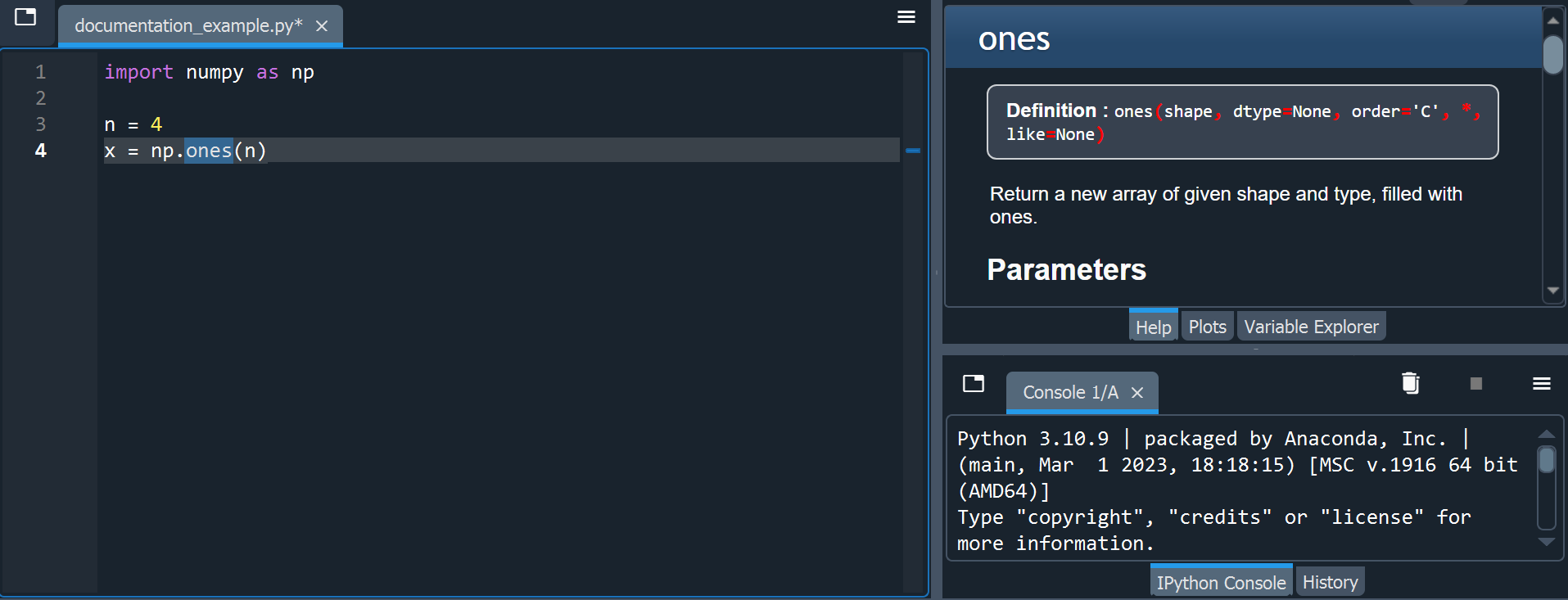Screen dimensions: 1568x600
Task: Open the editor tab browse icon
Action: pos(25,16)
